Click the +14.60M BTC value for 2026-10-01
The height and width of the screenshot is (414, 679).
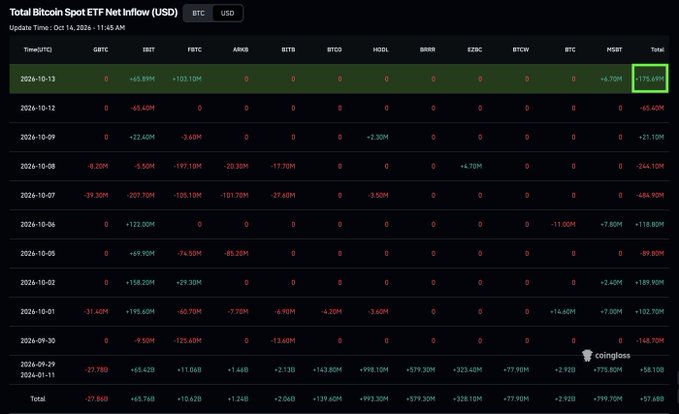563,311
